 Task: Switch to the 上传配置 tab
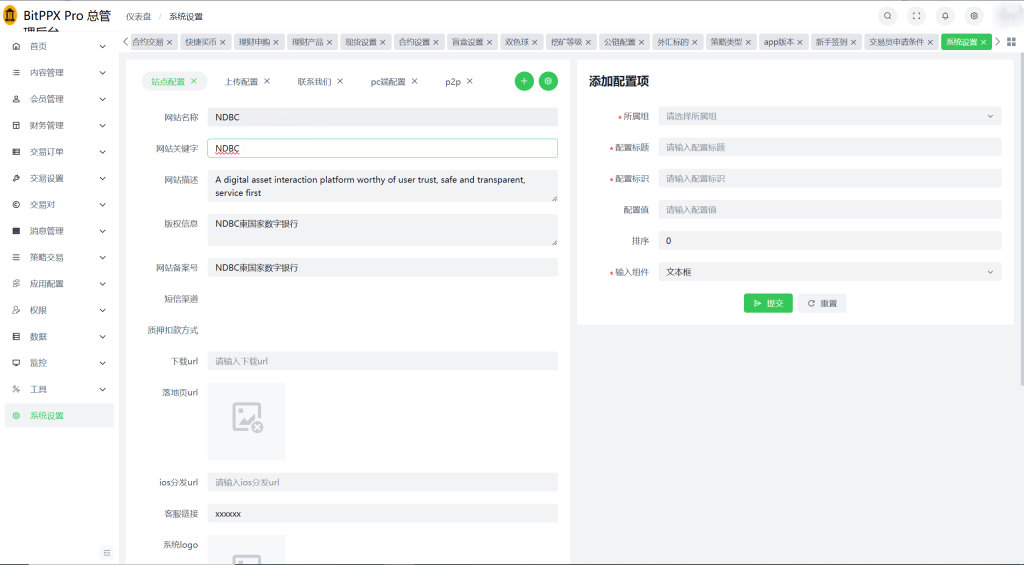point(241,82)
